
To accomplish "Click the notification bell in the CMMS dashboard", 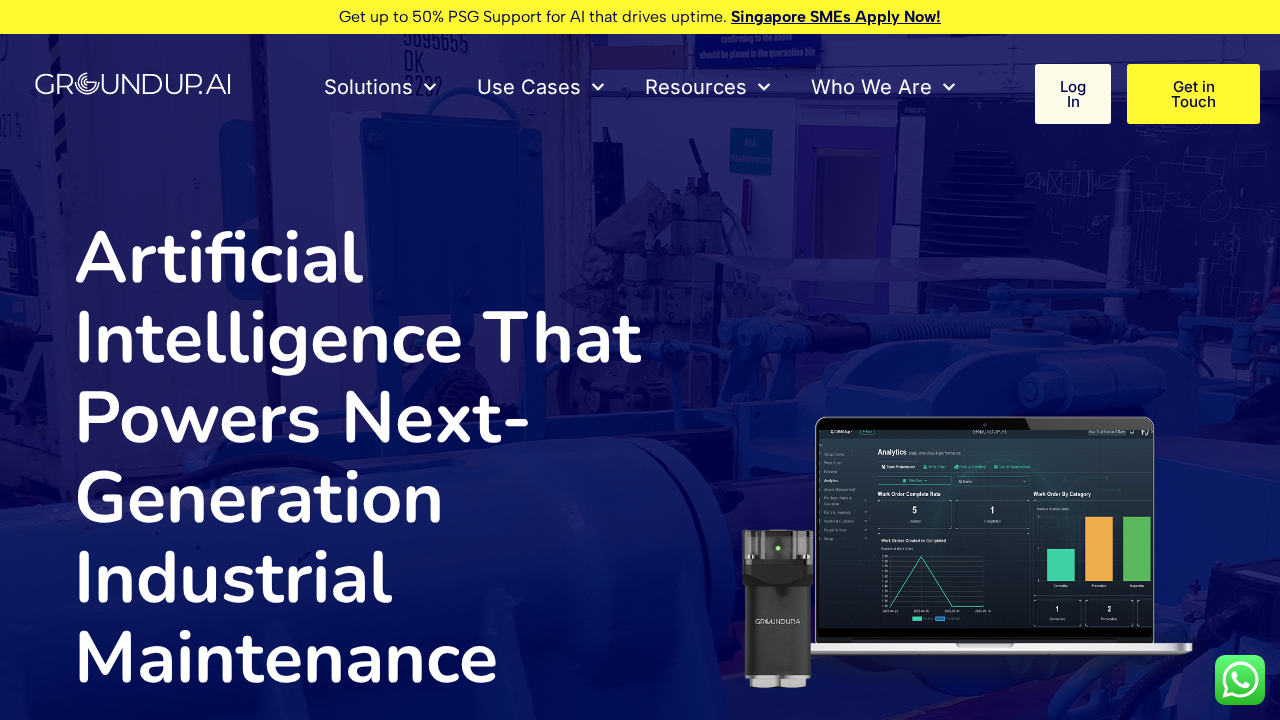I will (1131, 432).
